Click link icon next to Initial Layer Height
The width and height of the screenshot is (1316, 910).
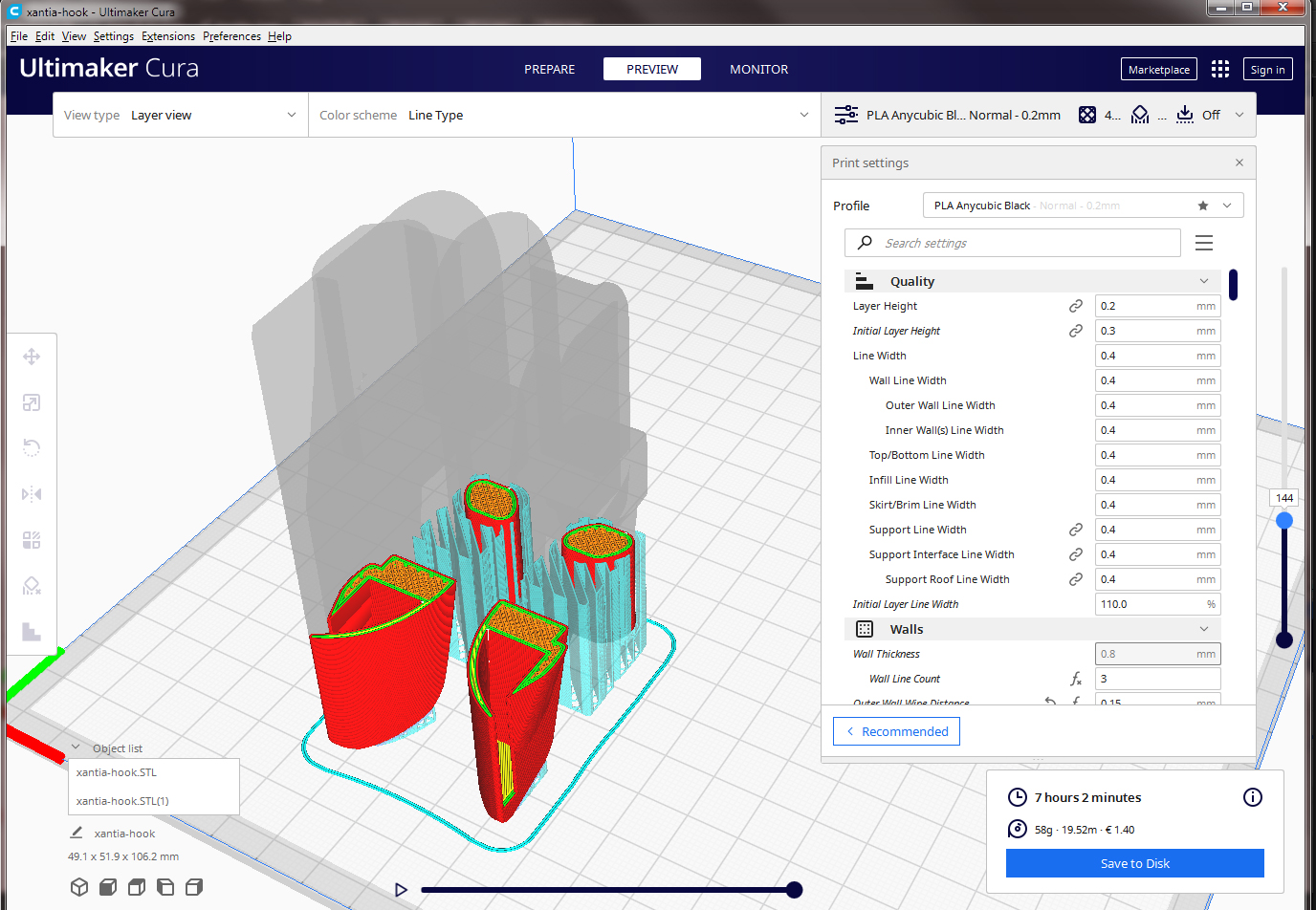[1076, 331]
